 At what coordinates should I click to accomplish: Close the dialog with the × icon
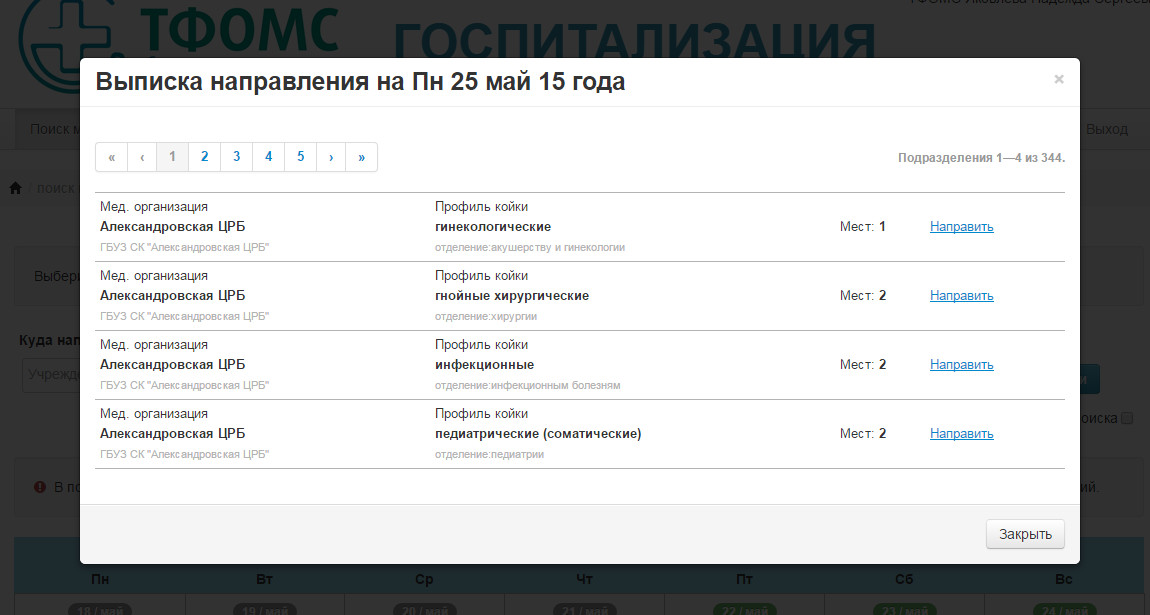[x=1058, y=79]
